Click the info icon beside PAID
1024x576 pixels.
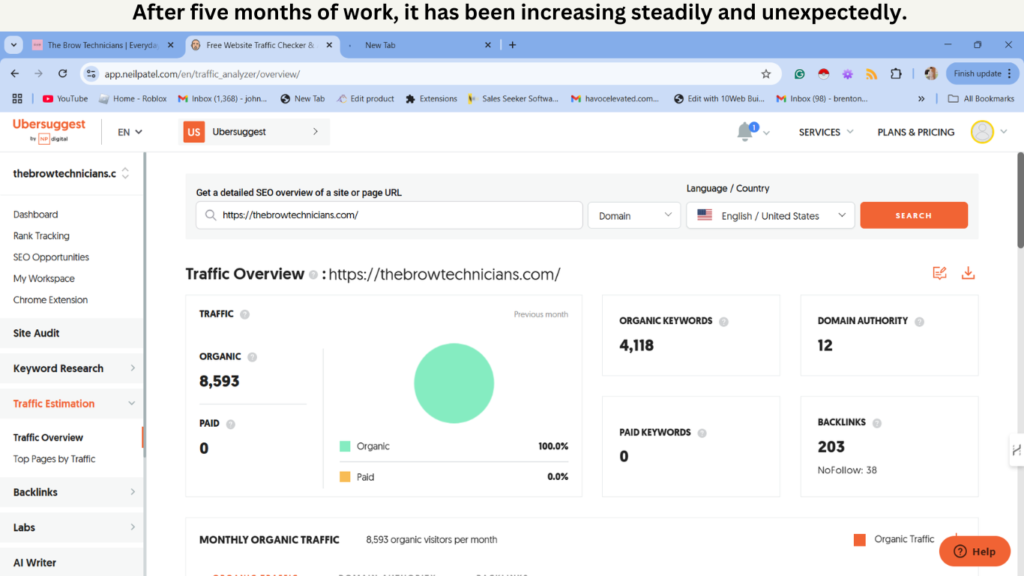tap(231, 424)
